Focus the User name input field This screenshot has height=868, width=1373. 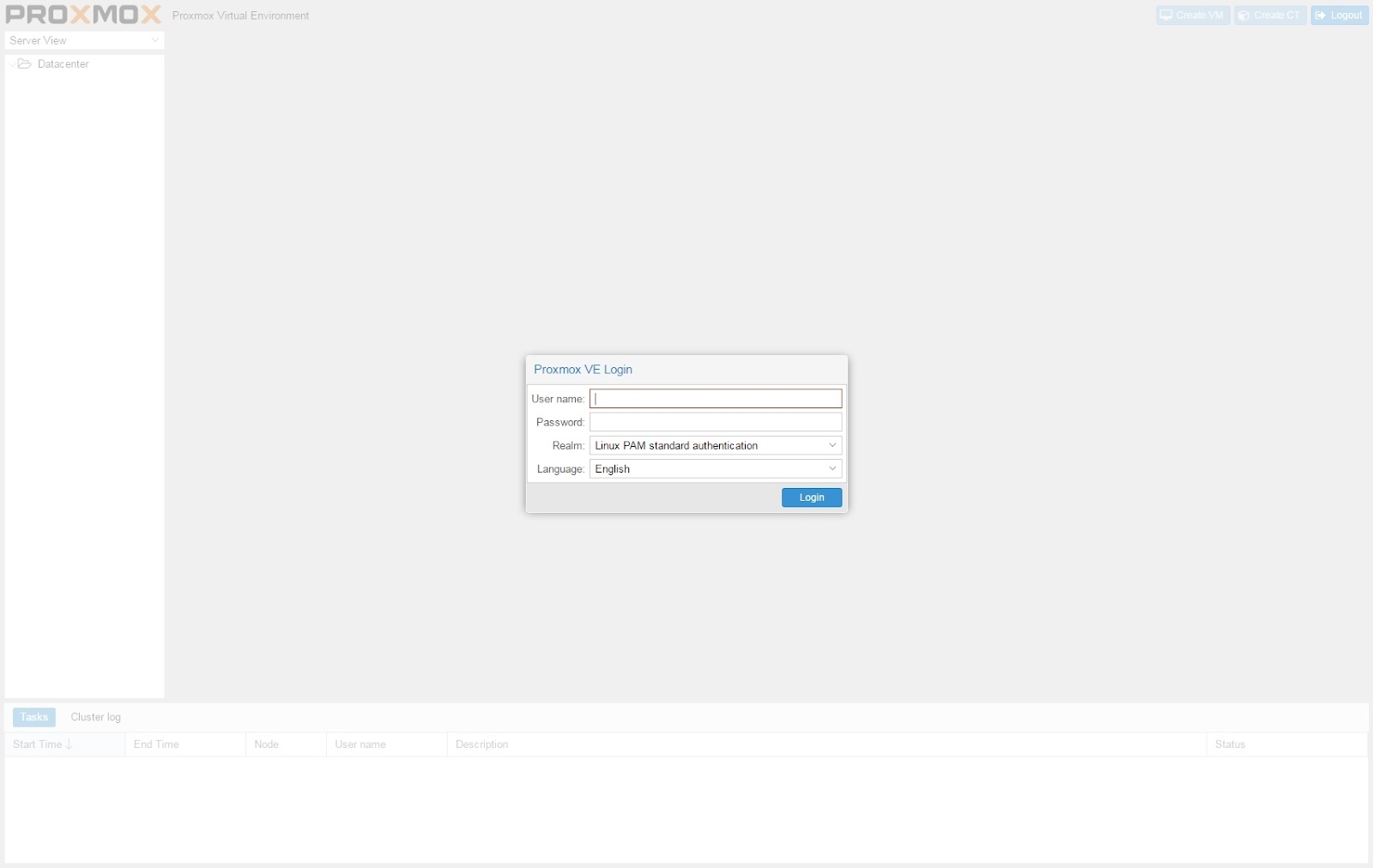(x=716, y=398)
